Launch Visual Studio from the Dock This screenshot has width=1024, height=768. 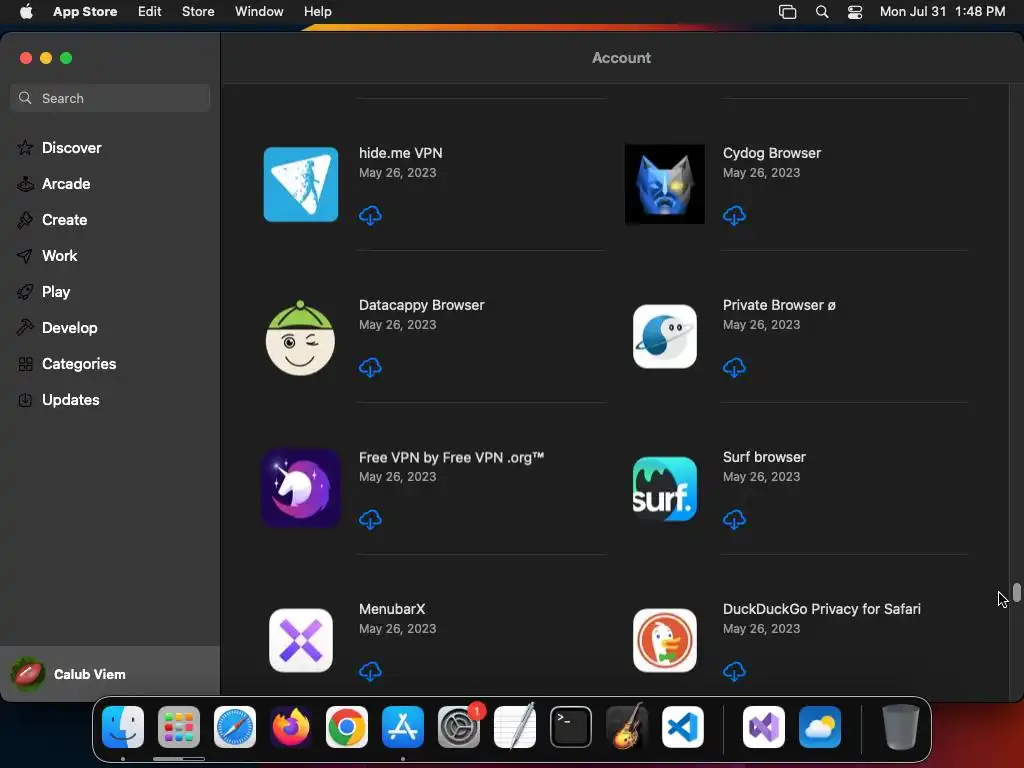click(764, 727)
